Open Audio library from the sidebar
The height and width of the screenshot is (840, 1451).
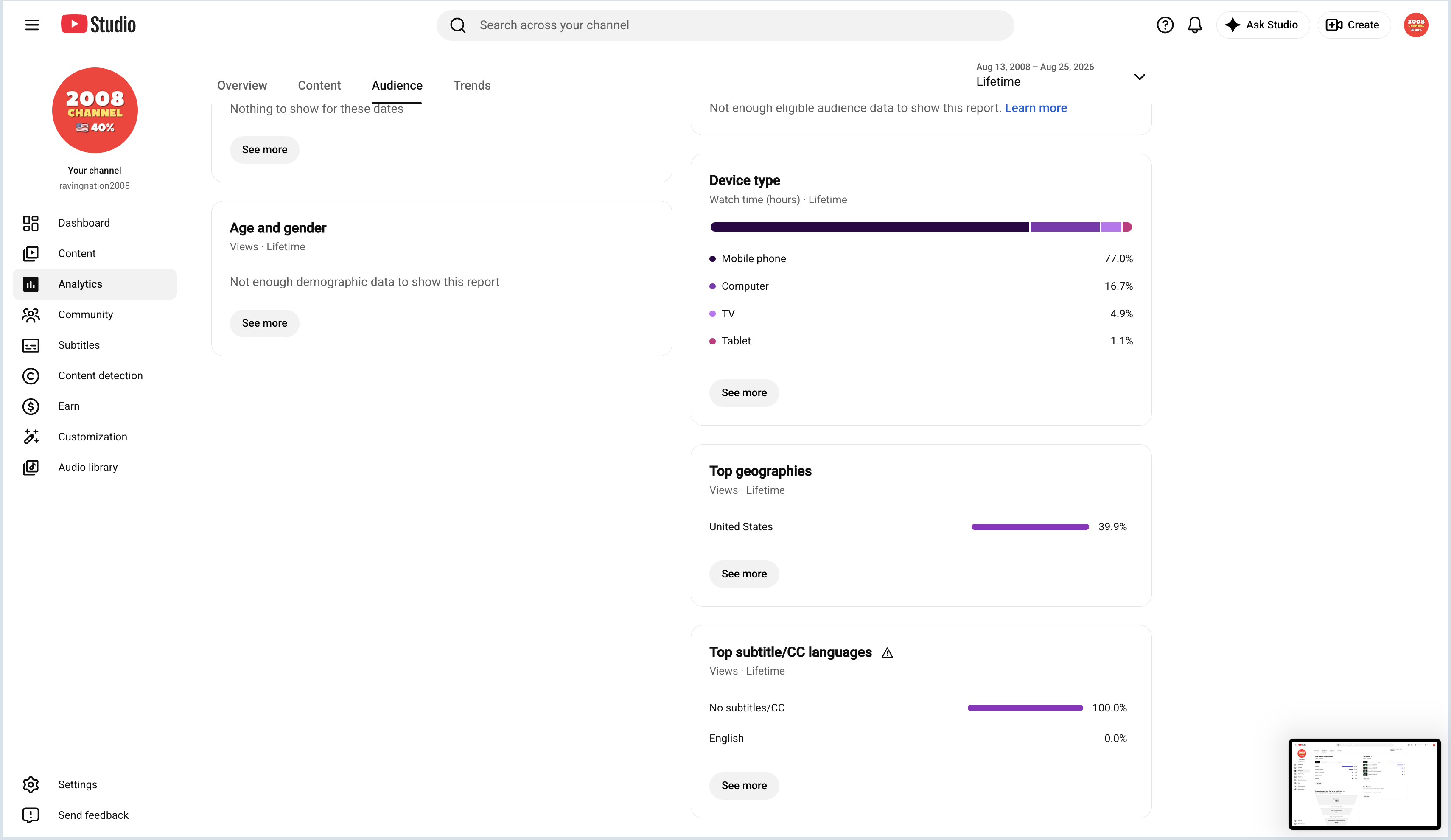coord(95,467)
